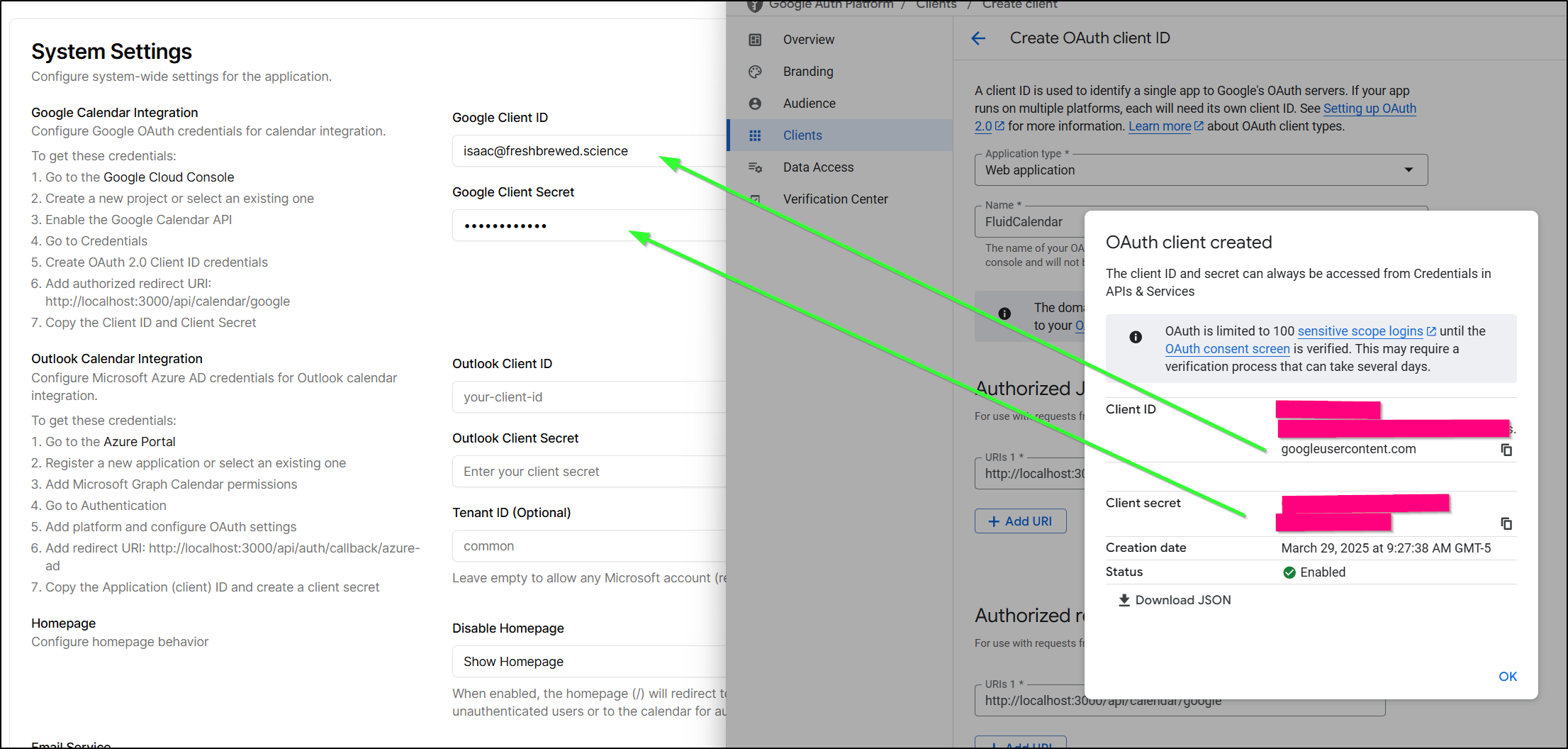Screen dimensions: 1568x749
Task: Click the Download JSON button
Action: click(x=1175, y=600)
